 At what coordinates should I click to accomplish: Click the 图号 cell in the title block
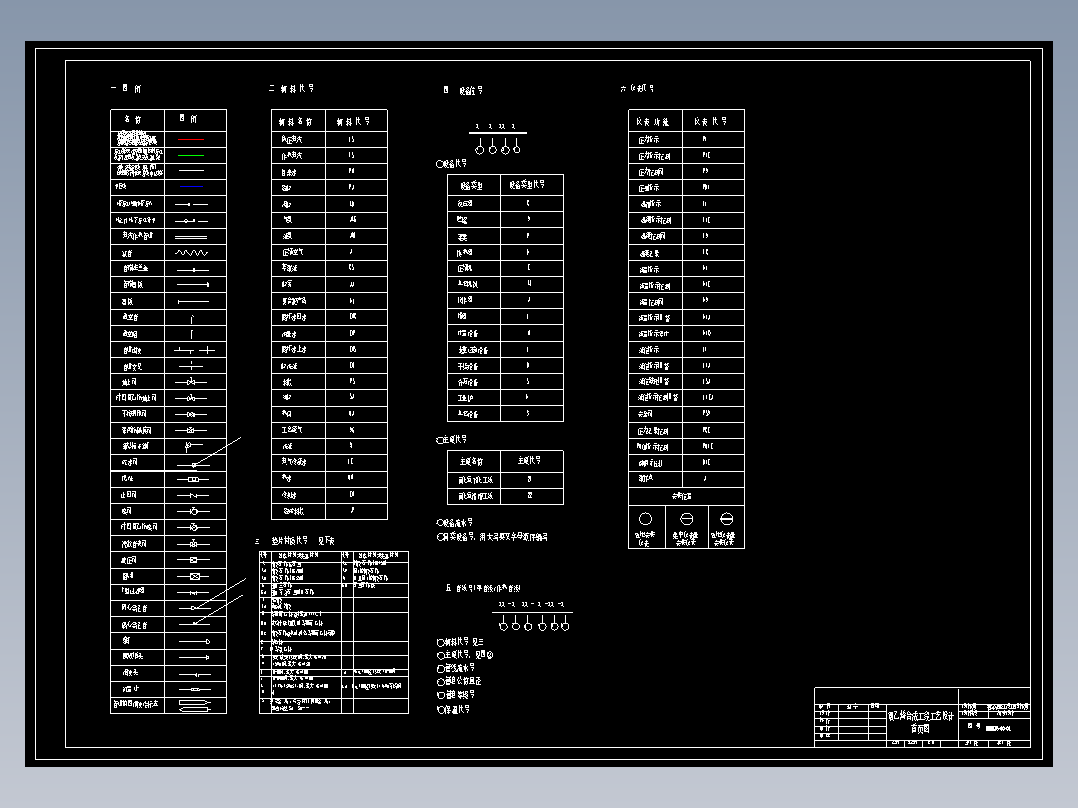click(972, 727)
